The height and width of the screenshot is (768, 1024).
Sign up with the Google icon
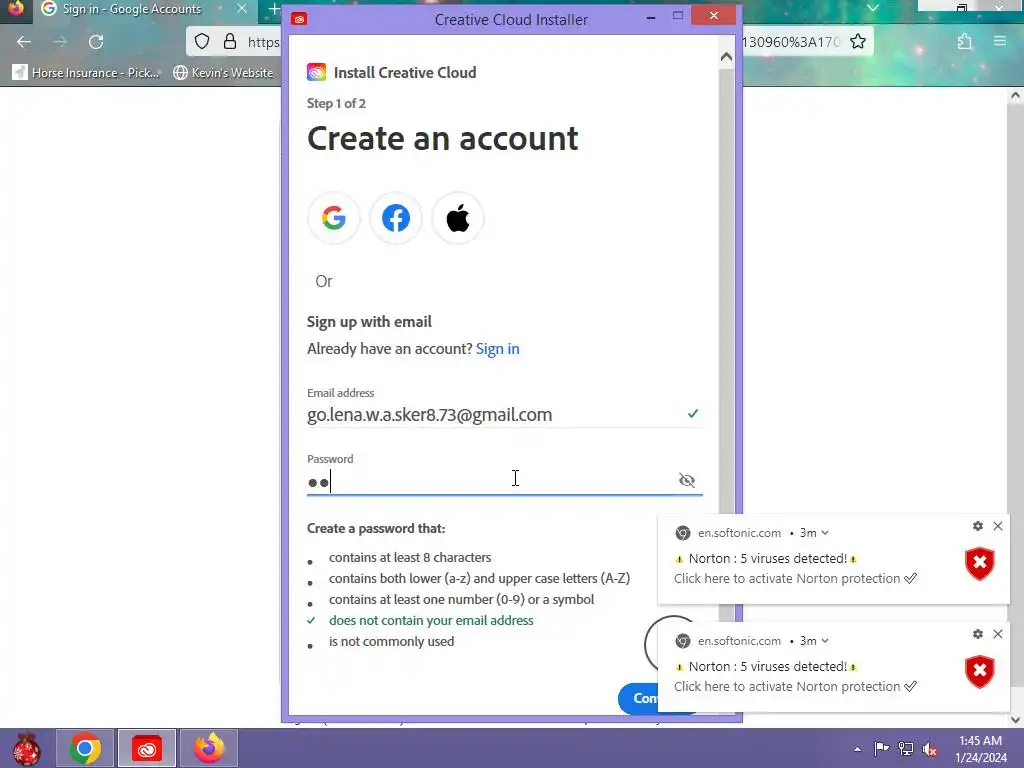pos(334,218)
